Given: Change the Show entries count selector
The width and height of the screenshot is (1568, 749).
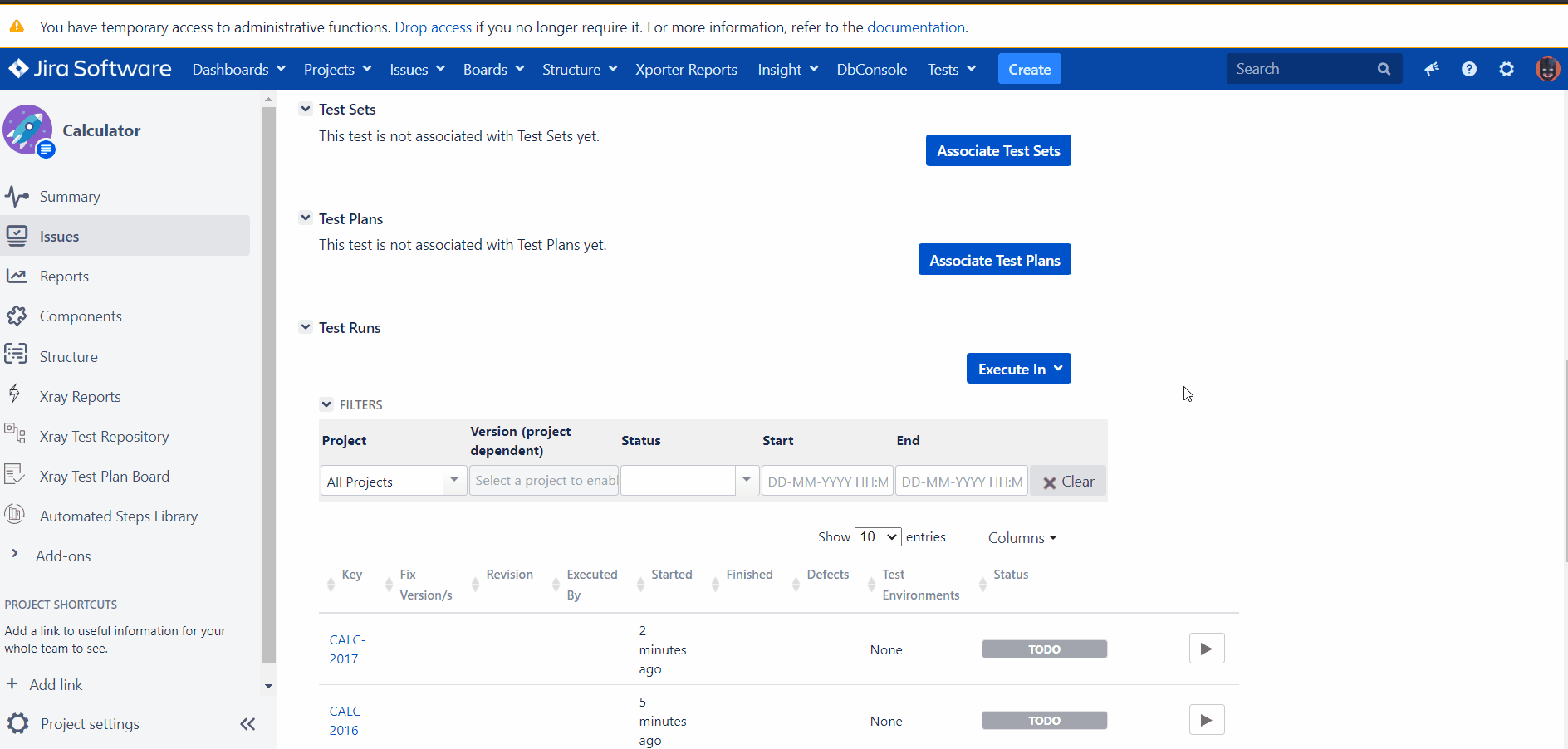Looking at the screenshot, I should pyautogui.click(x=878, y=537).
